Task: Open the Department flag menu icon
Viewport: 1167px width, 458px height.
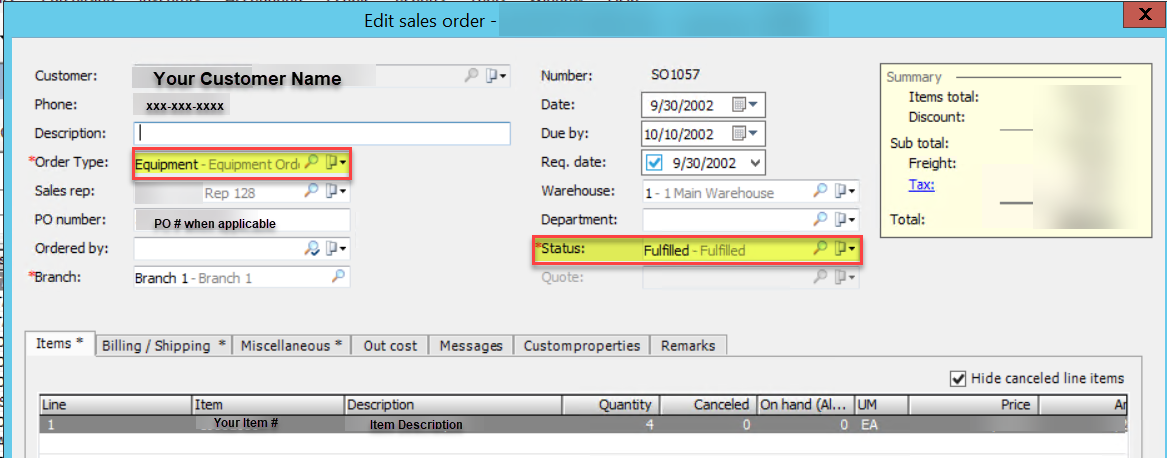Action: pos(845,219)
